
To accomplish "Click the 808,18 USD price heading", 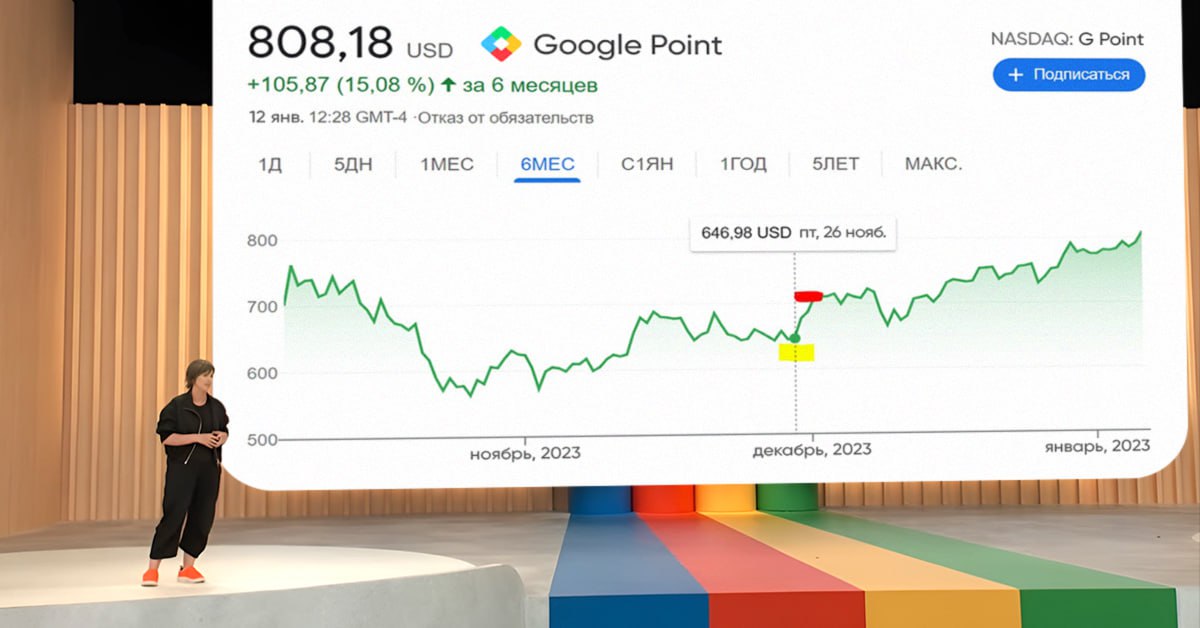I will click(350, 43).
